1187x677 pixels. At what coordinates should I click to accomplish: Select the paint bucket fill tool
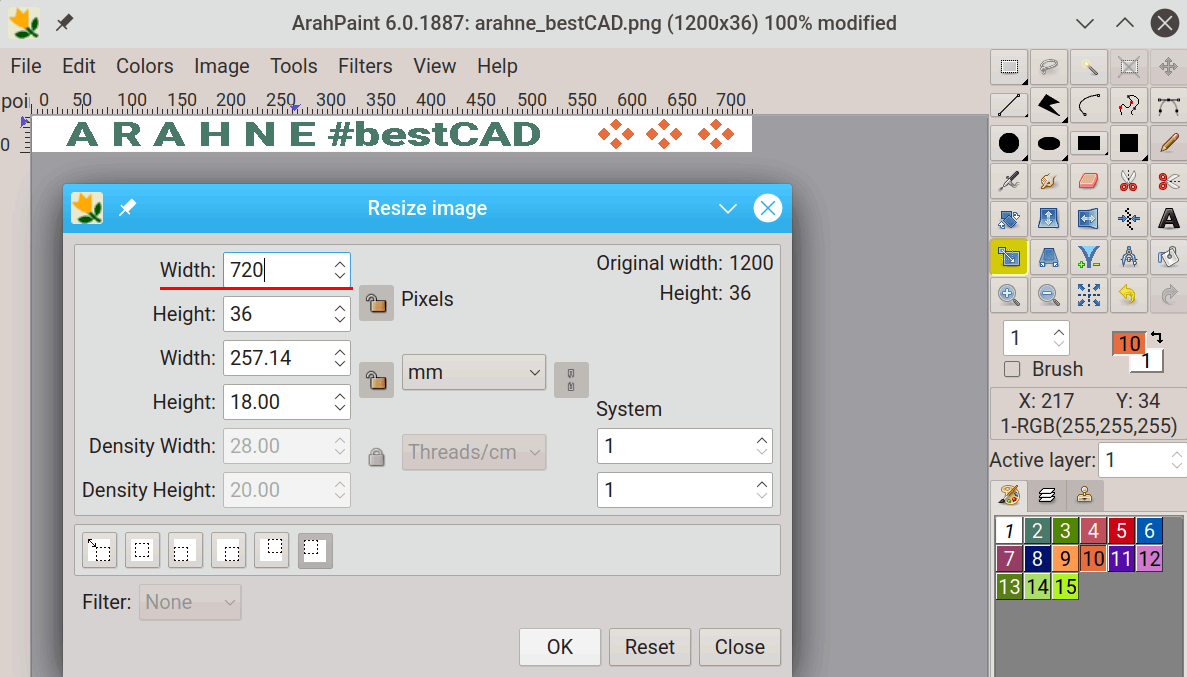[x=1168, y=257]
